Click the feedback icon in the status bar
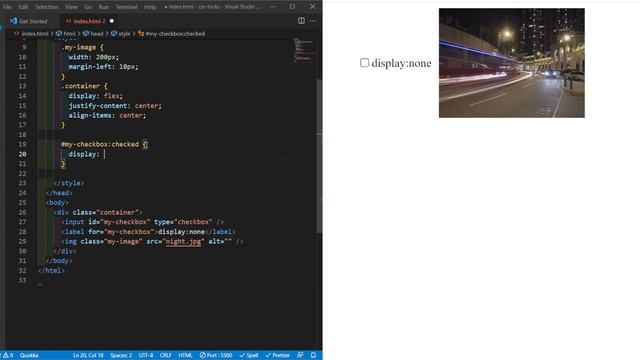Screen dimensions: 640x360 300,355
